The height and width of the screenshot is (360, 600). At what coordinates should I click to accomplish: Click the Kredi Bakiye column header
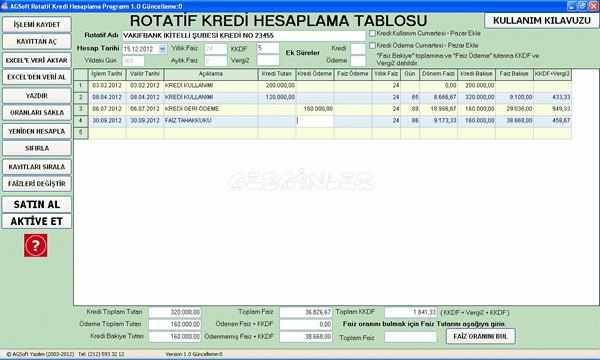tap(476, 74)
